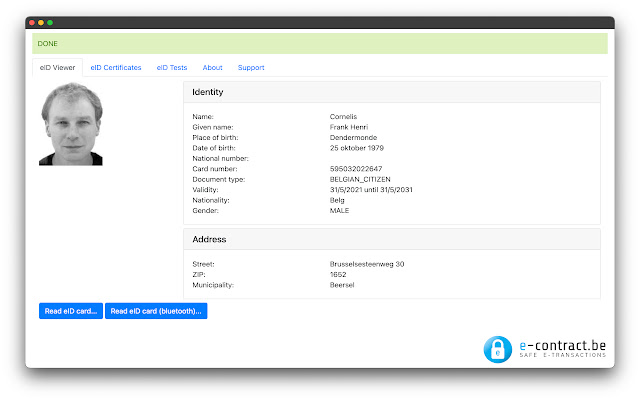Click the Gender: label
Viewport: 640px width, 400px height.
[x=206, y=211]
